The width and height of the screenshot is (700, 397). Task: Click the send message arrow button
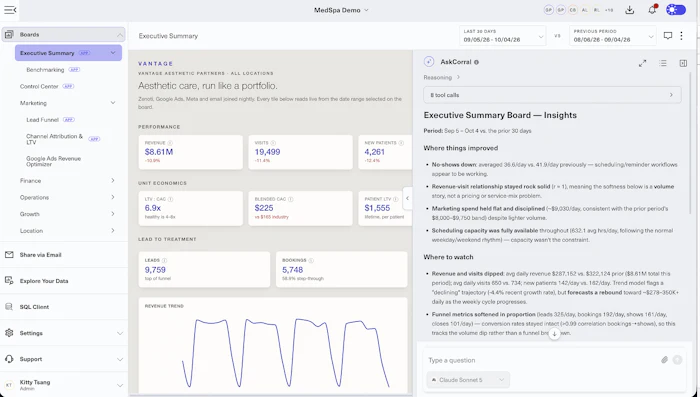tap(677, 360)
